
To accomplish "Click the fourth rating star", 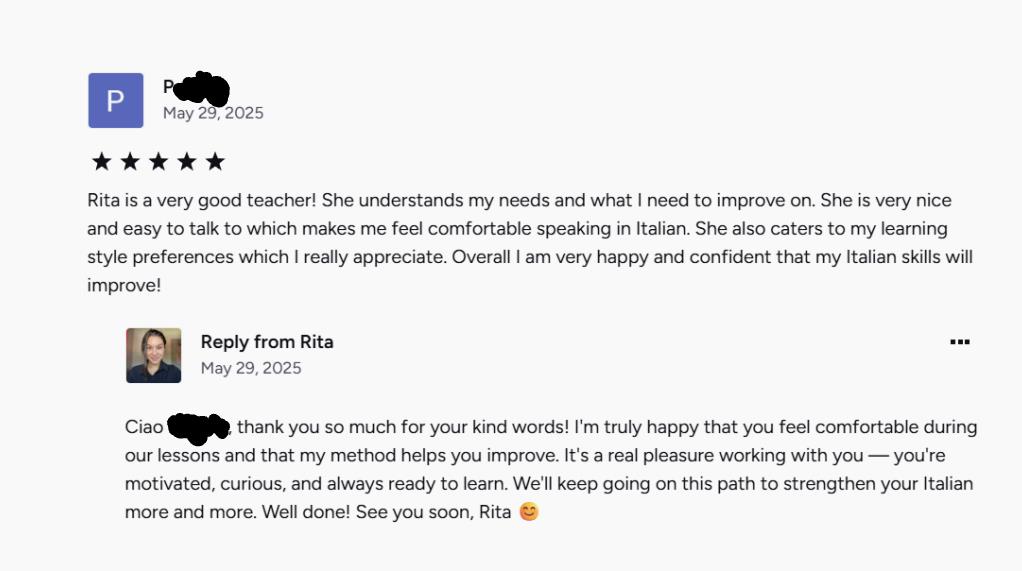I will (187, 161).
